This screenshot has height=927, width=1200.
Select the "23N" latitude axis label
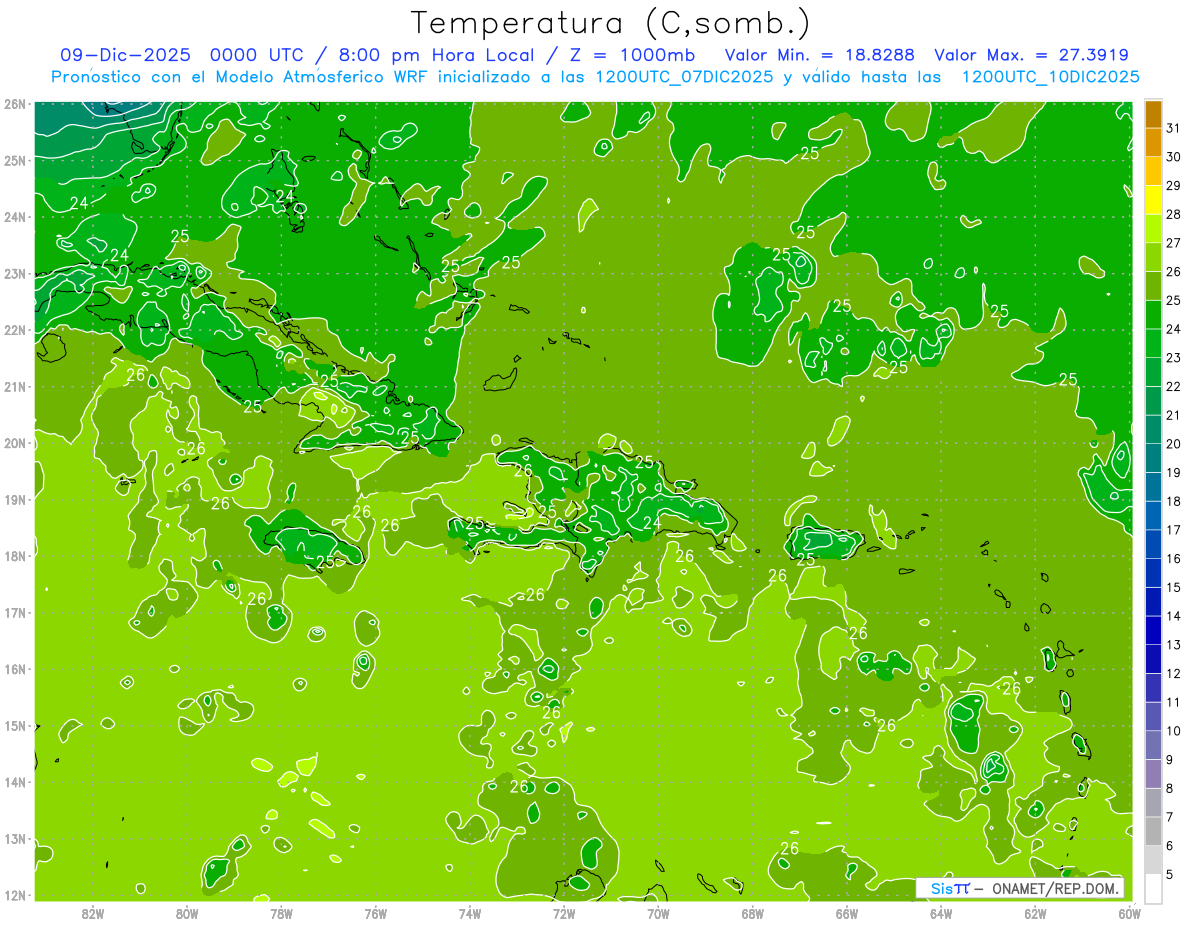pyautogui.click(x=14, y=273)
